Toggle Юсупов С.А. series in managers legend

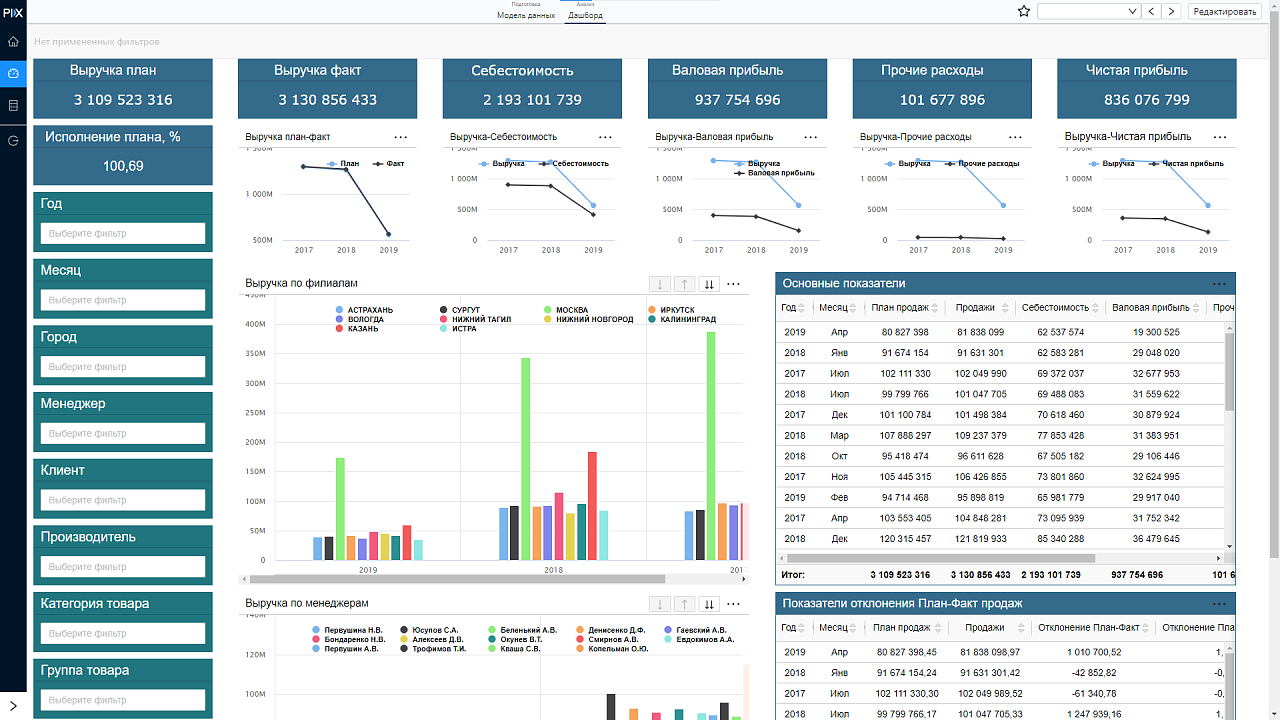[435, 630]
